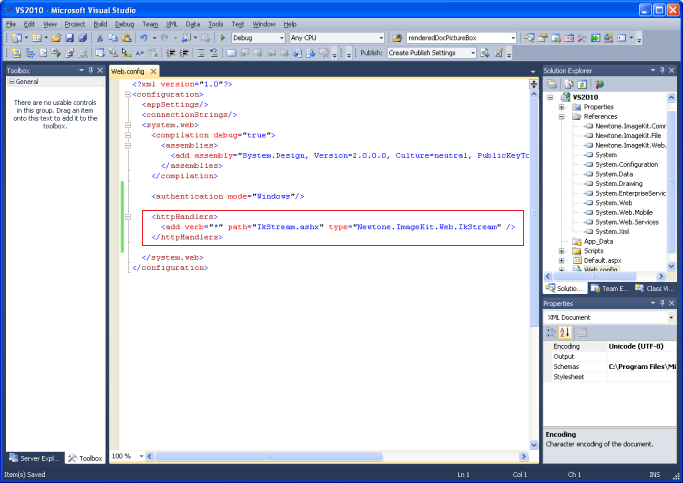Viewport: 683px width, 483px height.
Task: Open the 100 % zoom level dropdown
Action: (142, 456)
